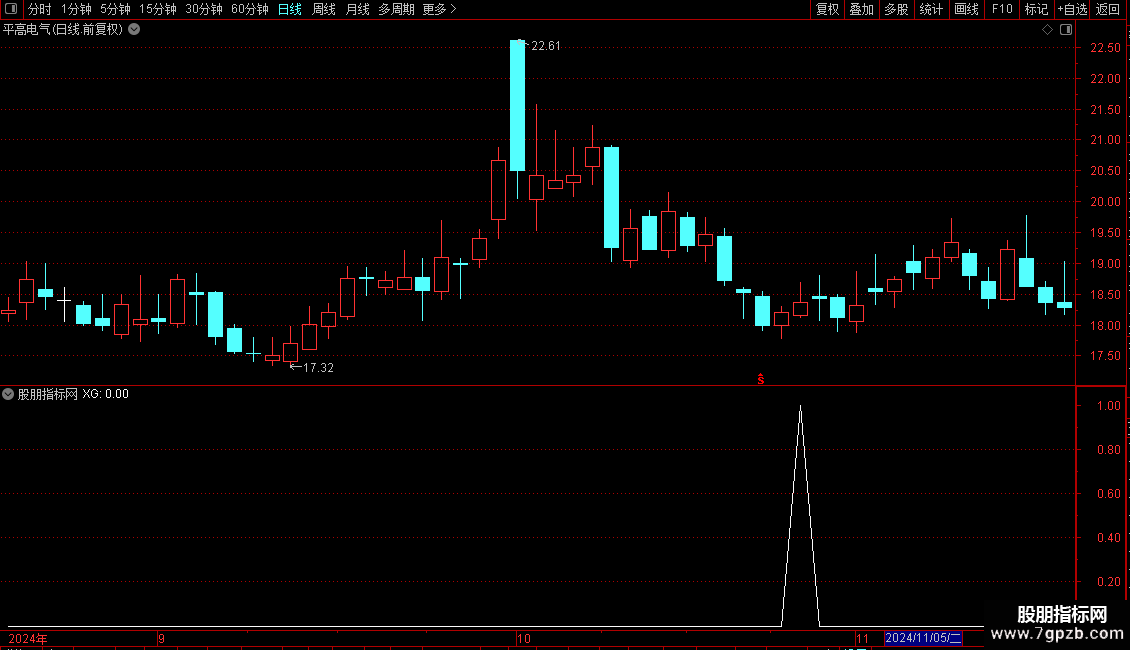Click the month 11 marker on time axis
Screen dimensions: 1130x650
pos(863,638)
